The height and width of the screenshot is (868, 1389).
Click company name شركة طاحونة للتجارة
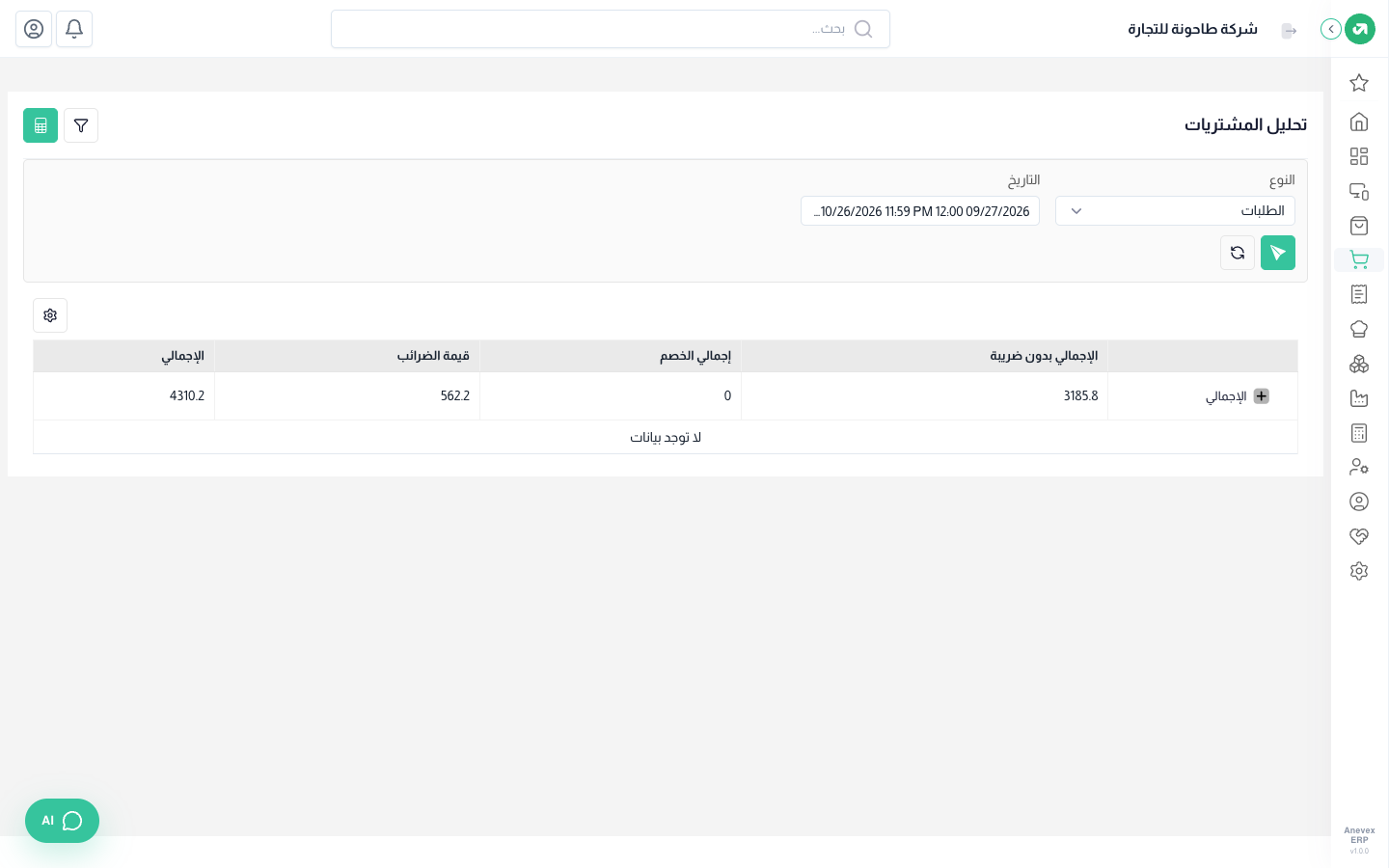click(1192, 29)
